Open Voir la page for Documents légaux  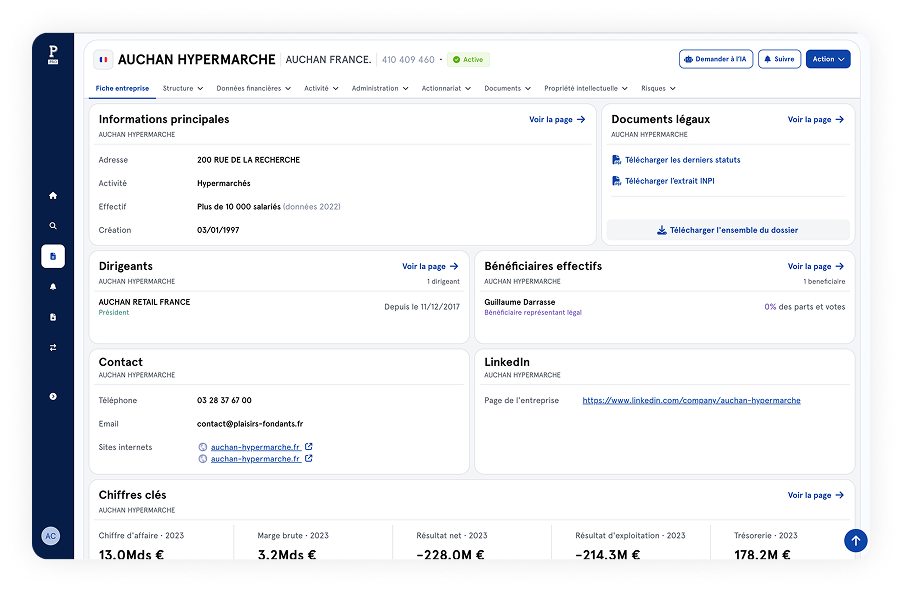click(816, 120)
